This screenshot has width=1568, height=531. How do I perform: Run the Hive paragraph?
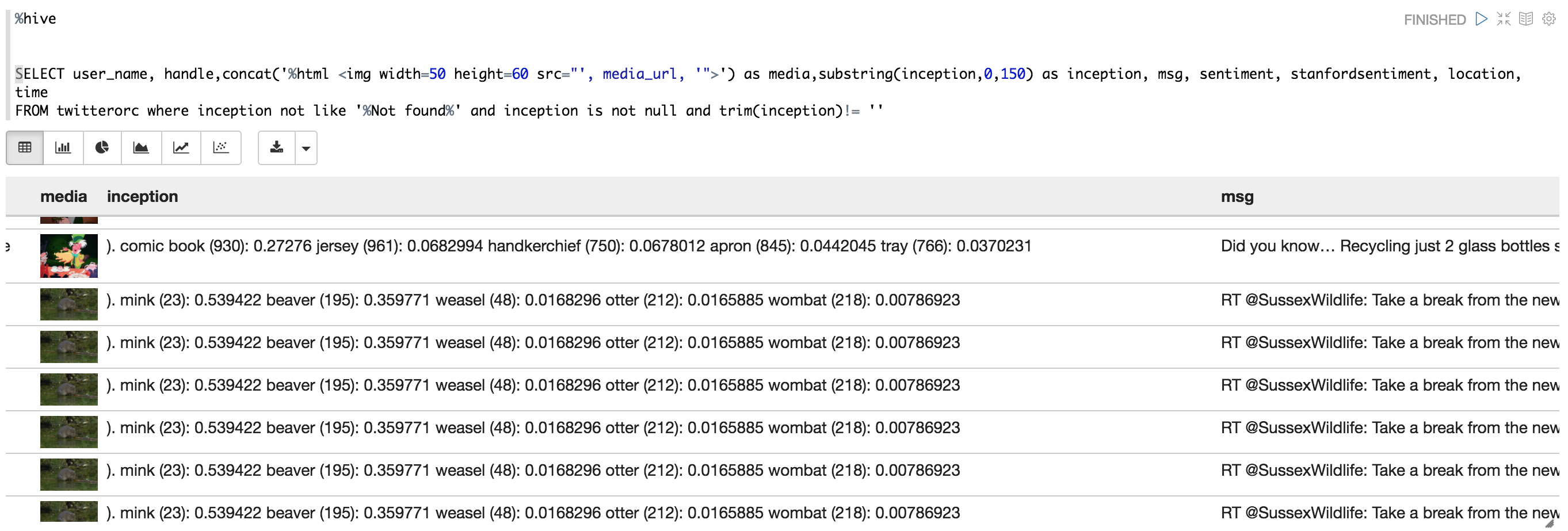(x=1481, y=19)
